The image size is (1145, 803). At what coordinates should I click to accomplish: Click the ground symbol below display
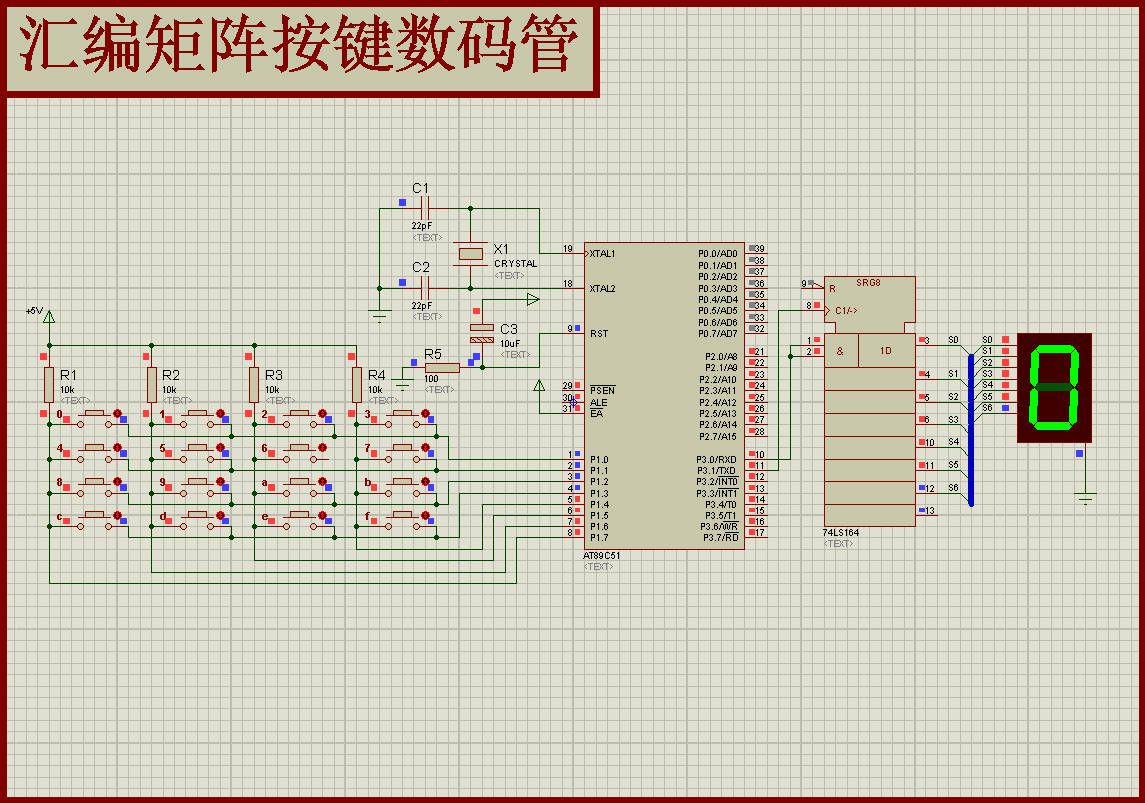pos(1086,500)
